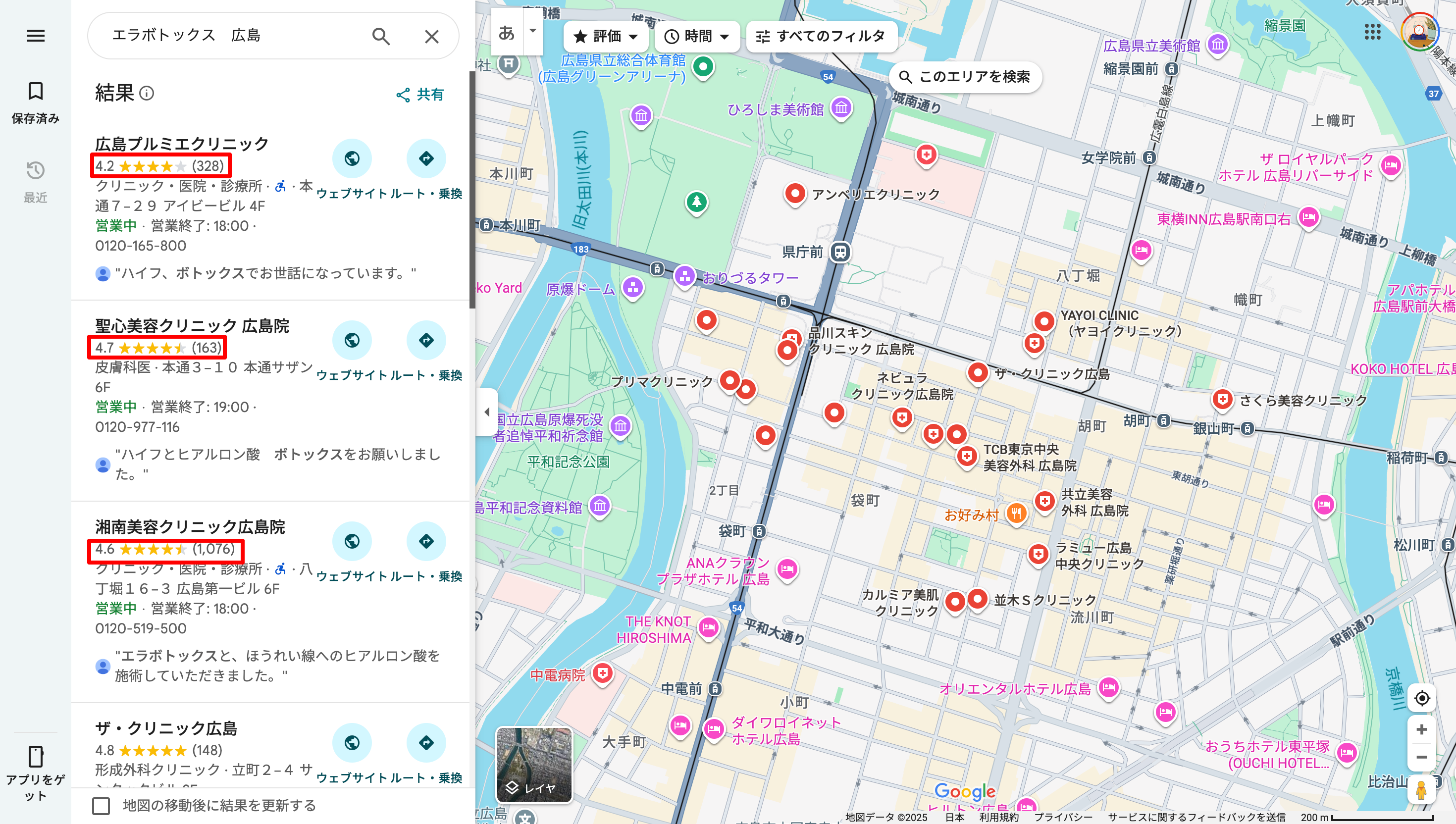This screenshot has width=1456, height=824.
Task: Select the アンベリエクリニック map pin
Action: coord(795,194)
